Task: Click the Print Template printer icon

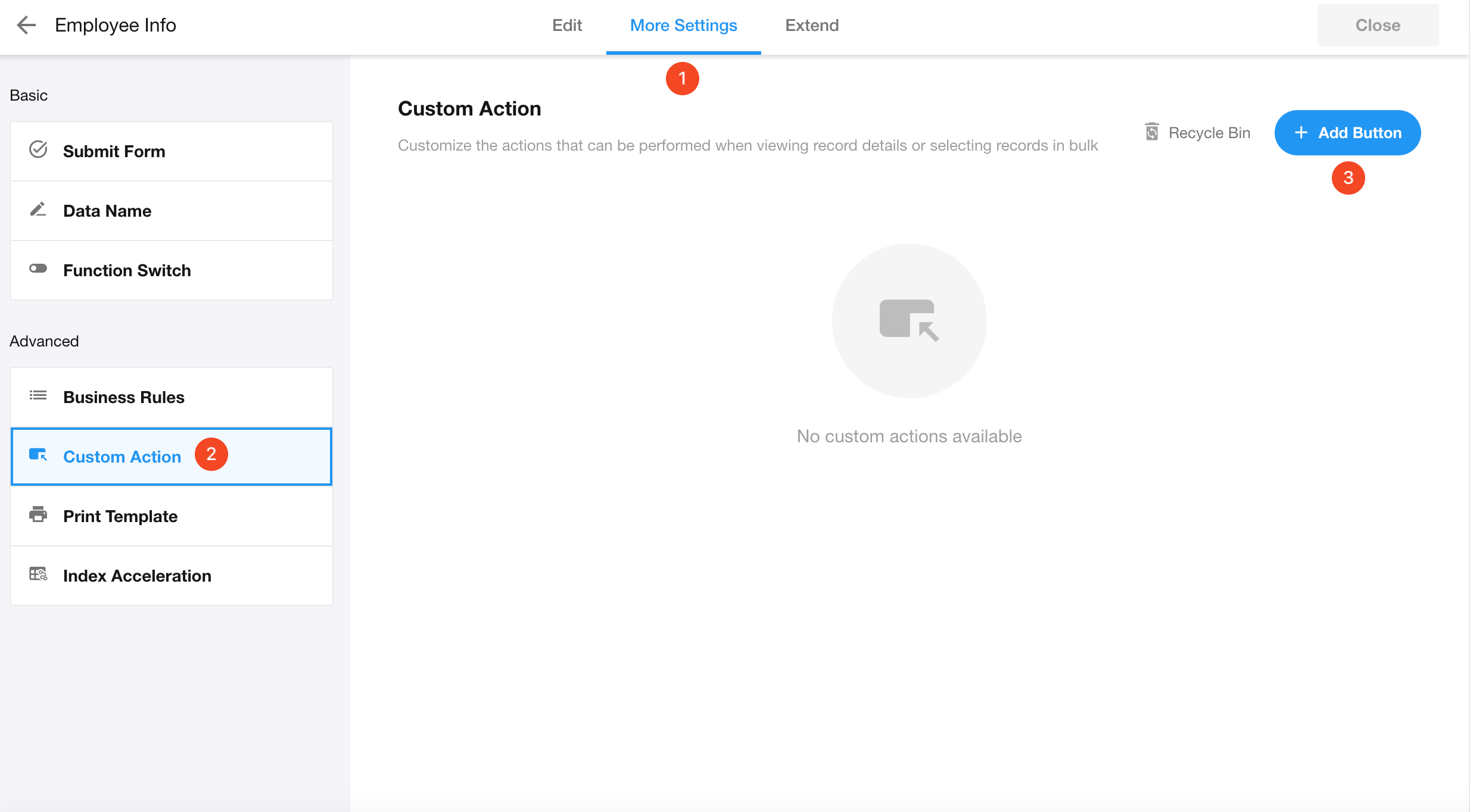Action: coord(38,515)
